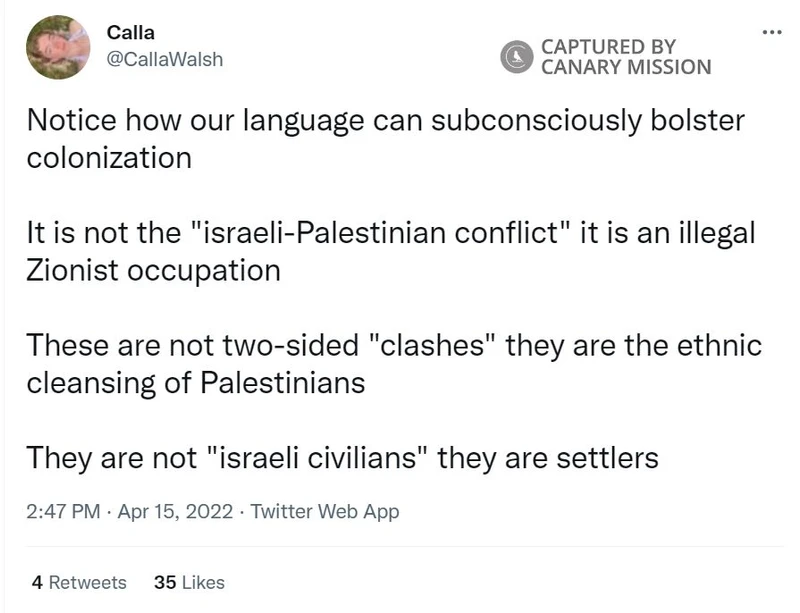The height and width of the screenshot is (613, 800).
Task: Click the display name Calla
Action: 131,32
